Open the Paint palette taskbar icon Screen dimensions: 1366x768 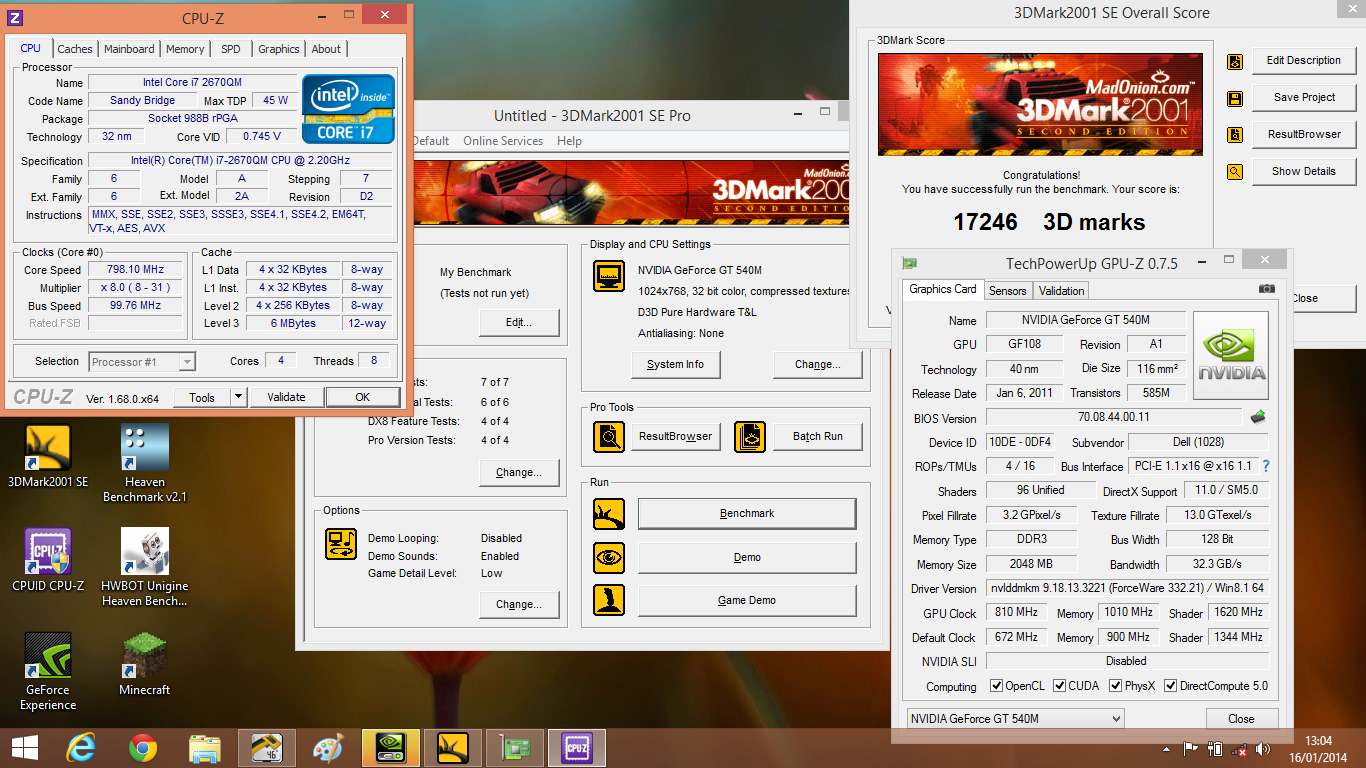coord(328,748)
